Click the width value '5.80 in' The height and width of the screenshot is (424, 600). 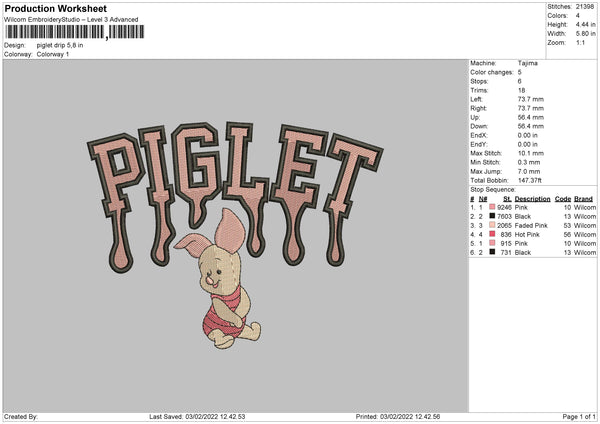[x=585, y=34]
